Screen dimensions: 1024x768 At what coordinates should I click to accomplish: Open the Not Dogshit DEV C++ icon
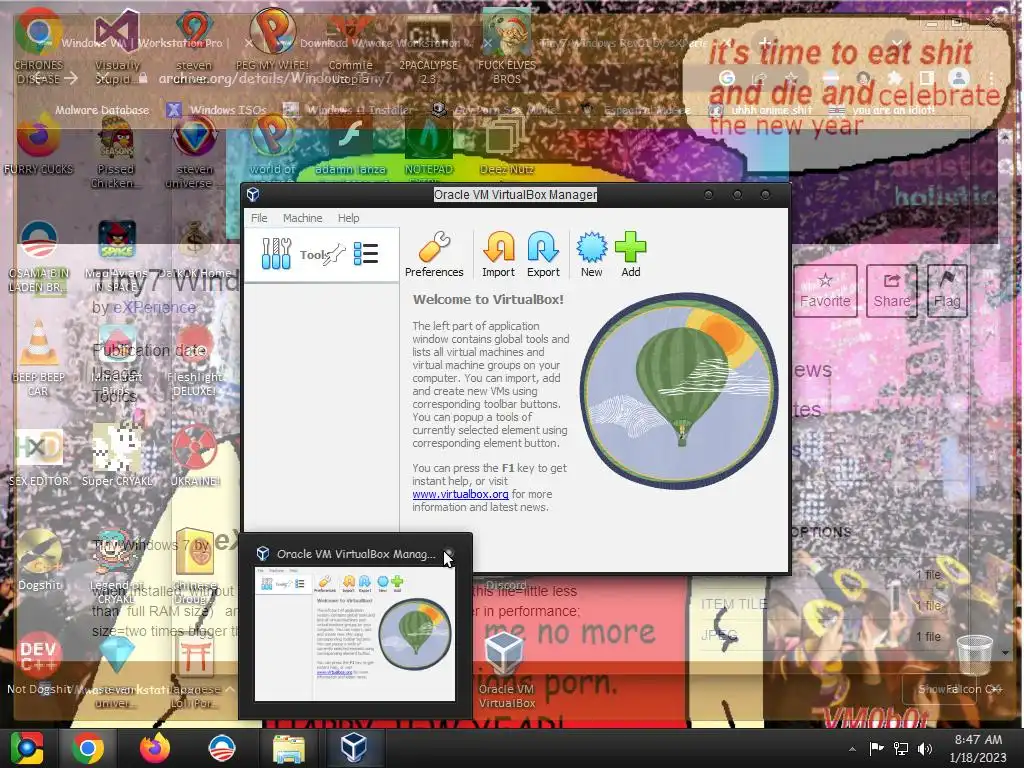coord(38,662)
